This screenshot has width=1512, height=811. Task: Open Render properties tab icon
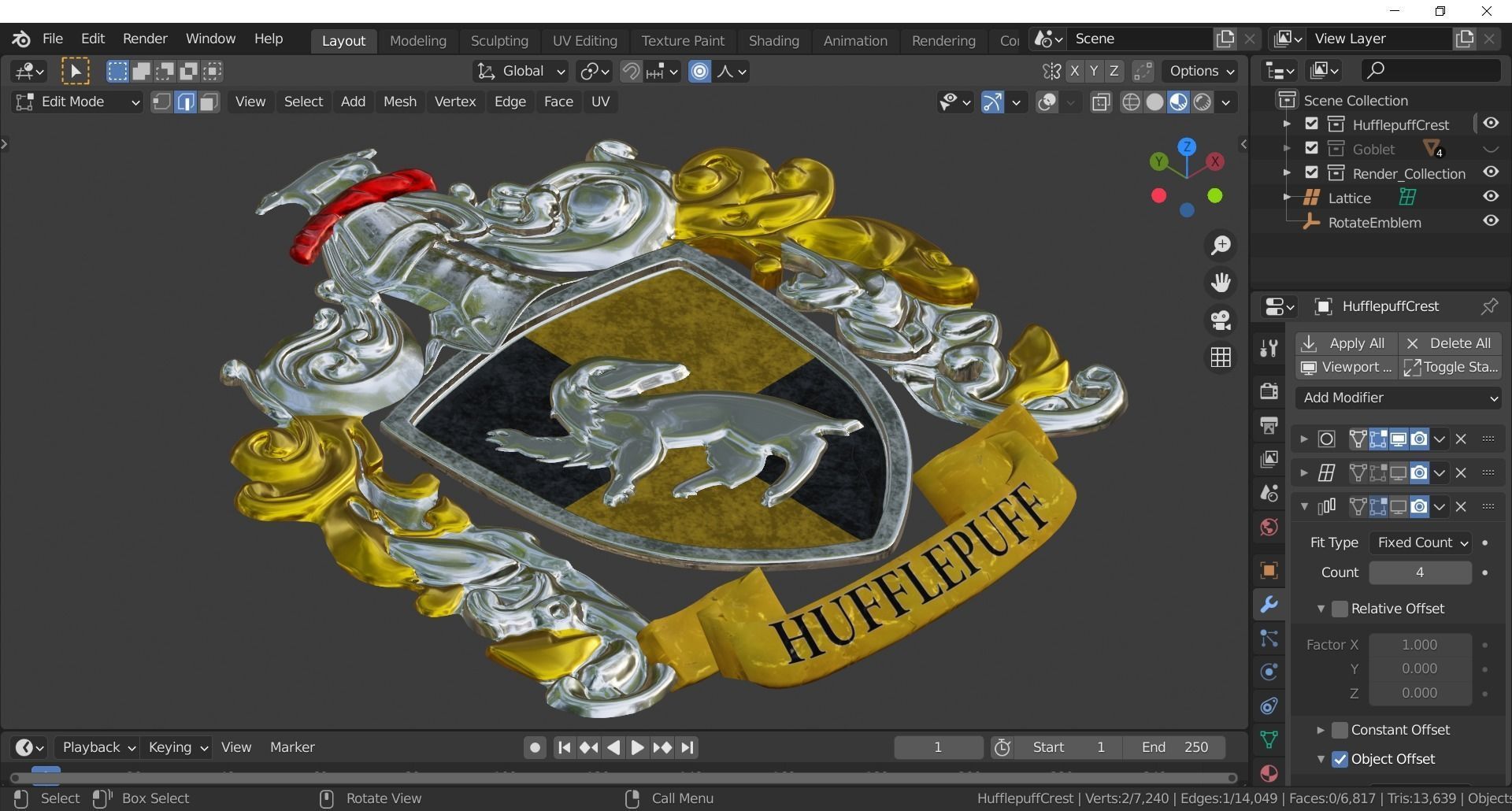[x=1269, y=391]
